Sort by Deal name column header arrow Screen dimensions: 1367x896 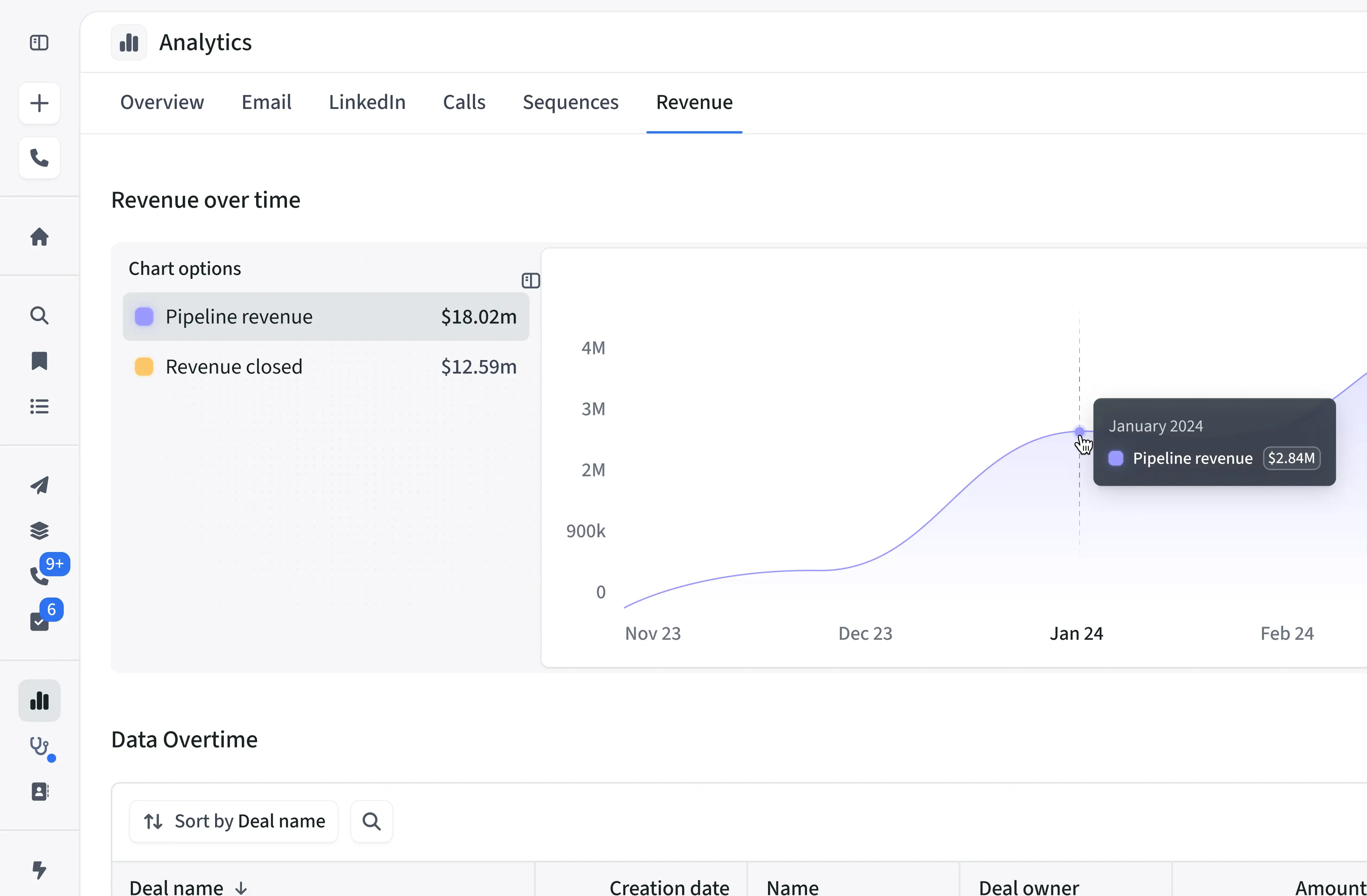[241, 888]
